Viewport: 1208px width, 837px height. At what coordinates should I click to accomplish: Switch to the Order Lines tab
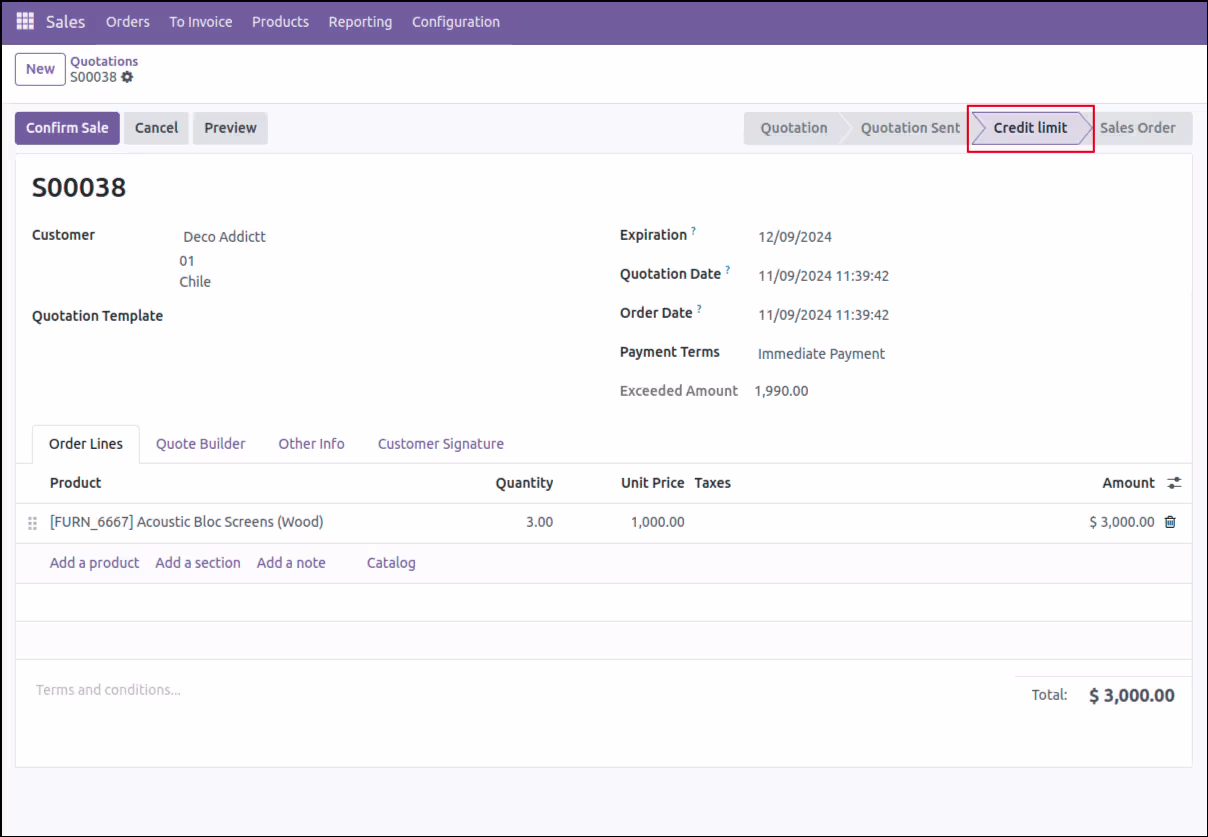[x=86, y=444]
